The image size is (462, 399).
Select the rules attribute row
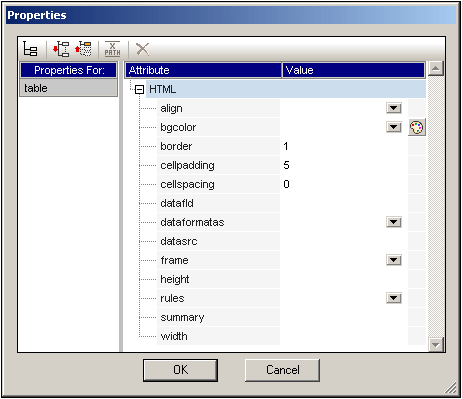point(218,298)
